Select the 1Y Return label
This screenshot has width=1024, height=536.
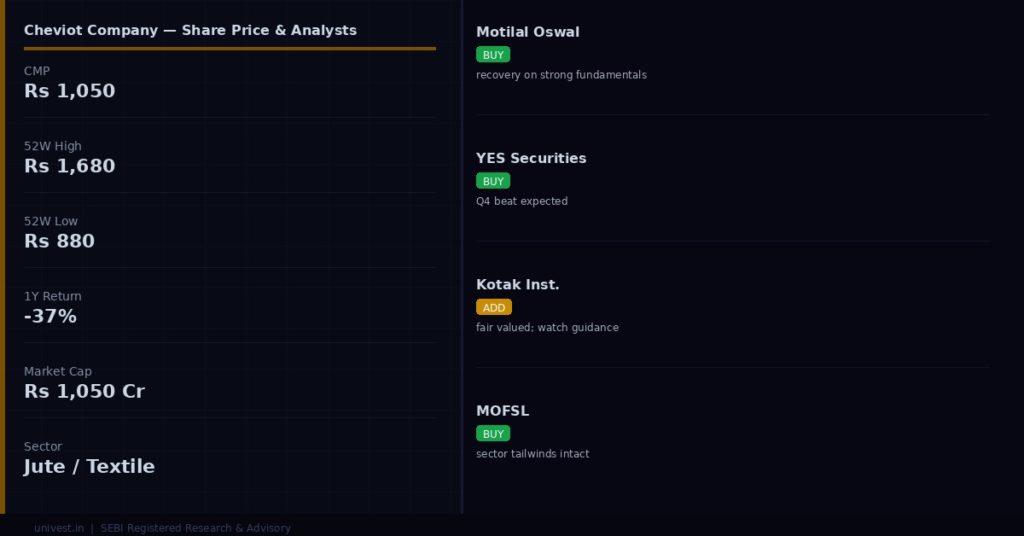pyautogui.click(x=53, y=296)
